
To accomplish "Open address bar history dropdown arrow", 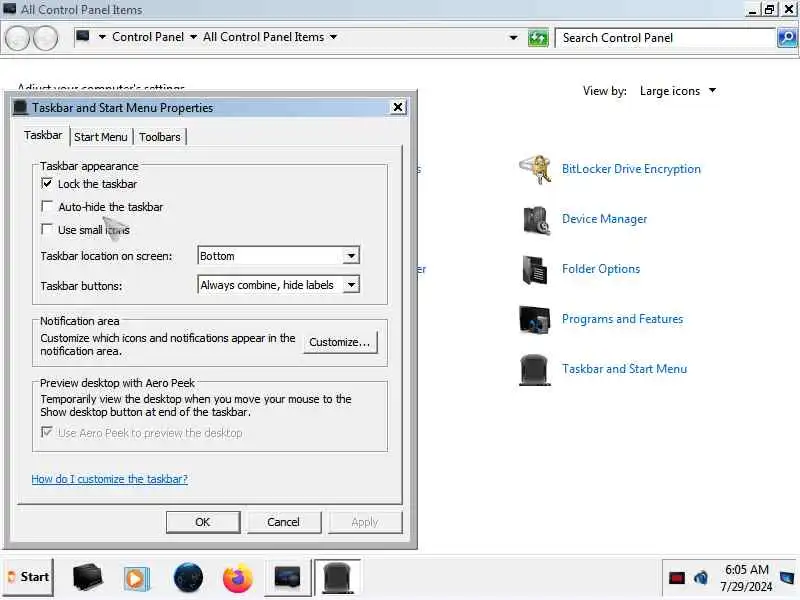I will click(x=513, y=38).
